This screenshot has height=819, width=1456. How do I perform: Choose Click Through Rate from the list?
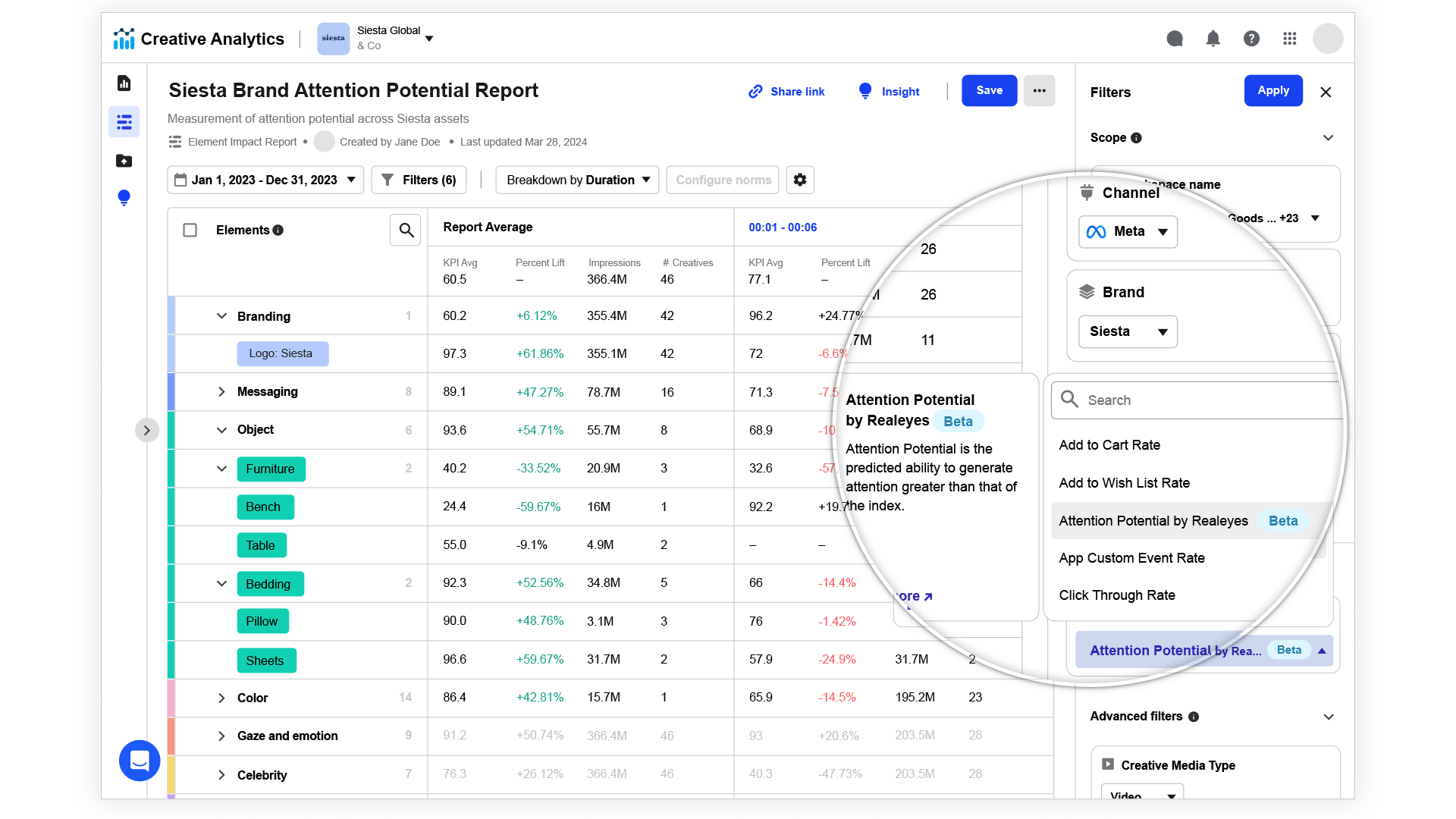tap(1116, 595)
